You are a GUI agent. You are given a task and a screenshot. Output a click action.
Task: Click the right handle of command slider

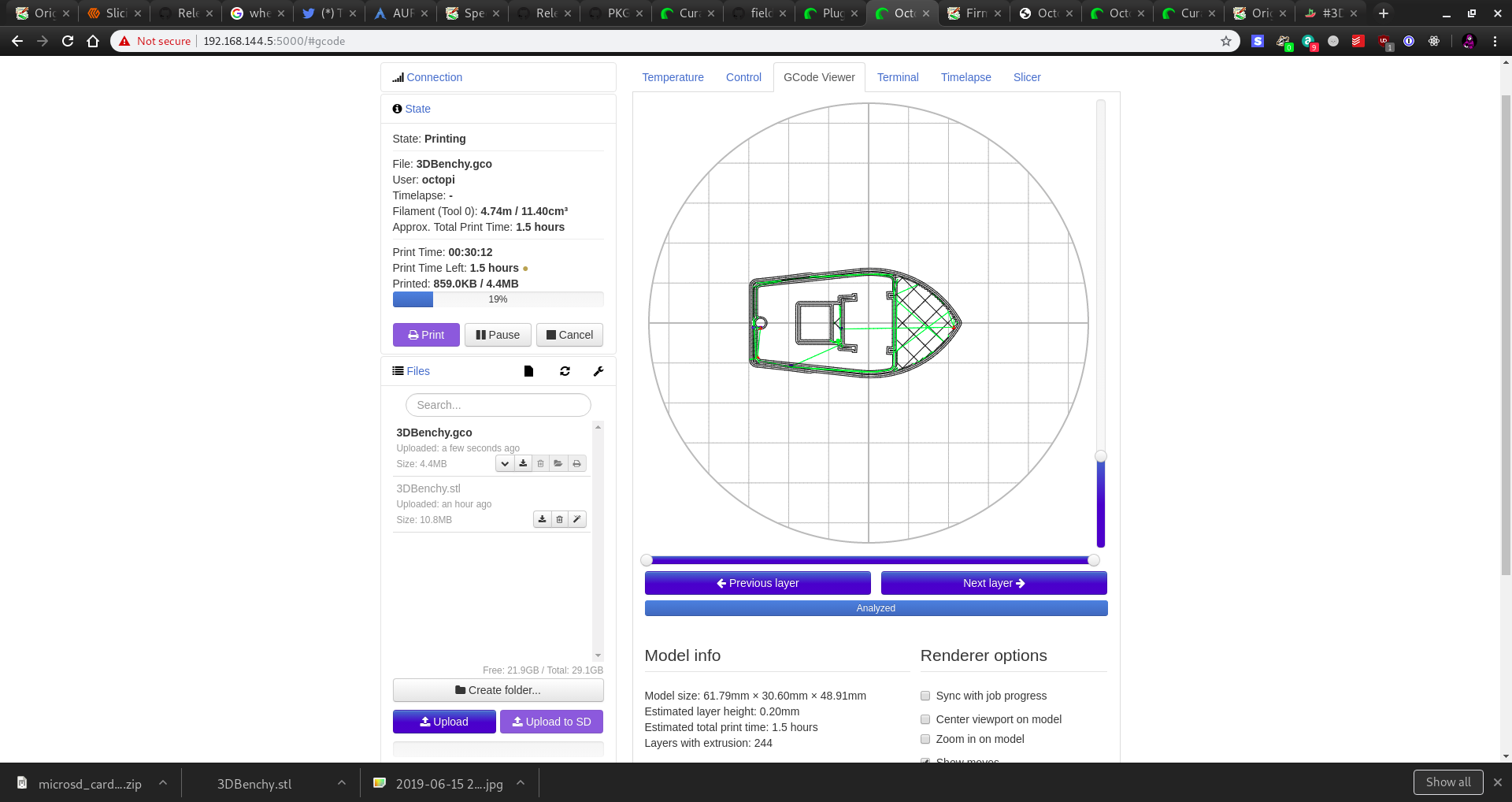pos(1094,560)
